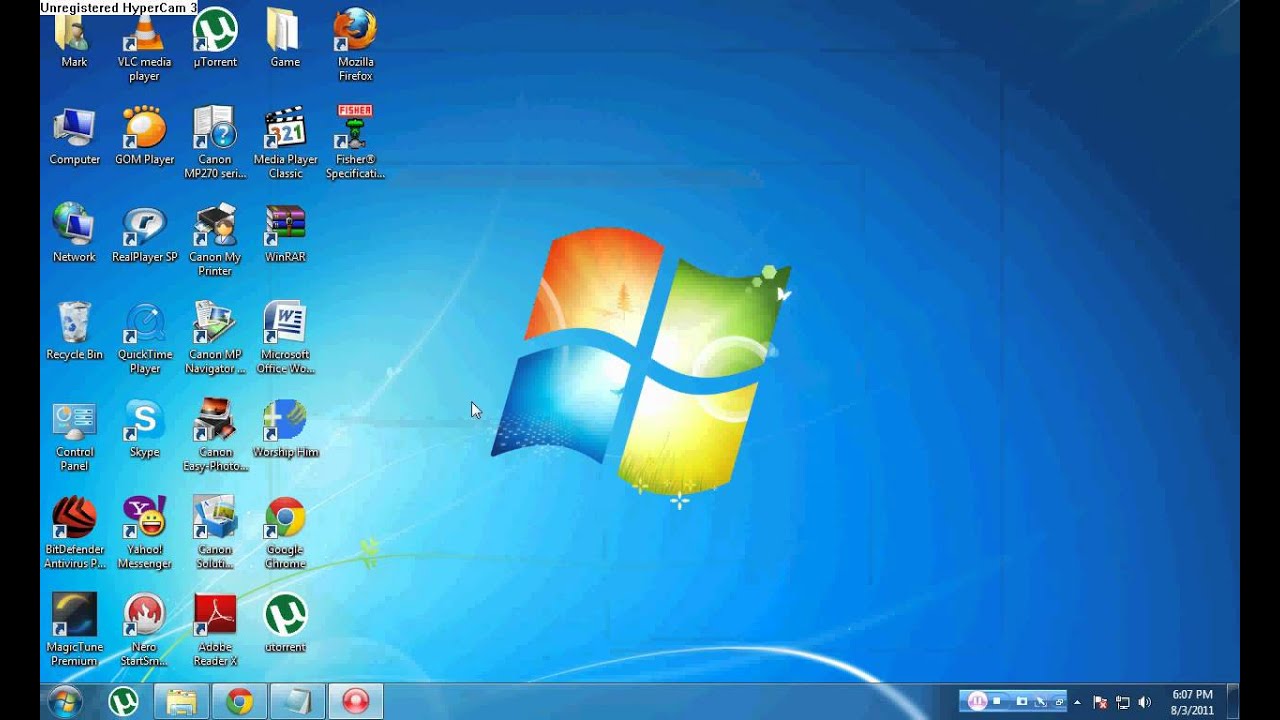Open the HyperCam recorder taskbar button
Screen dimensions: 1280x720
pos(355,702)
